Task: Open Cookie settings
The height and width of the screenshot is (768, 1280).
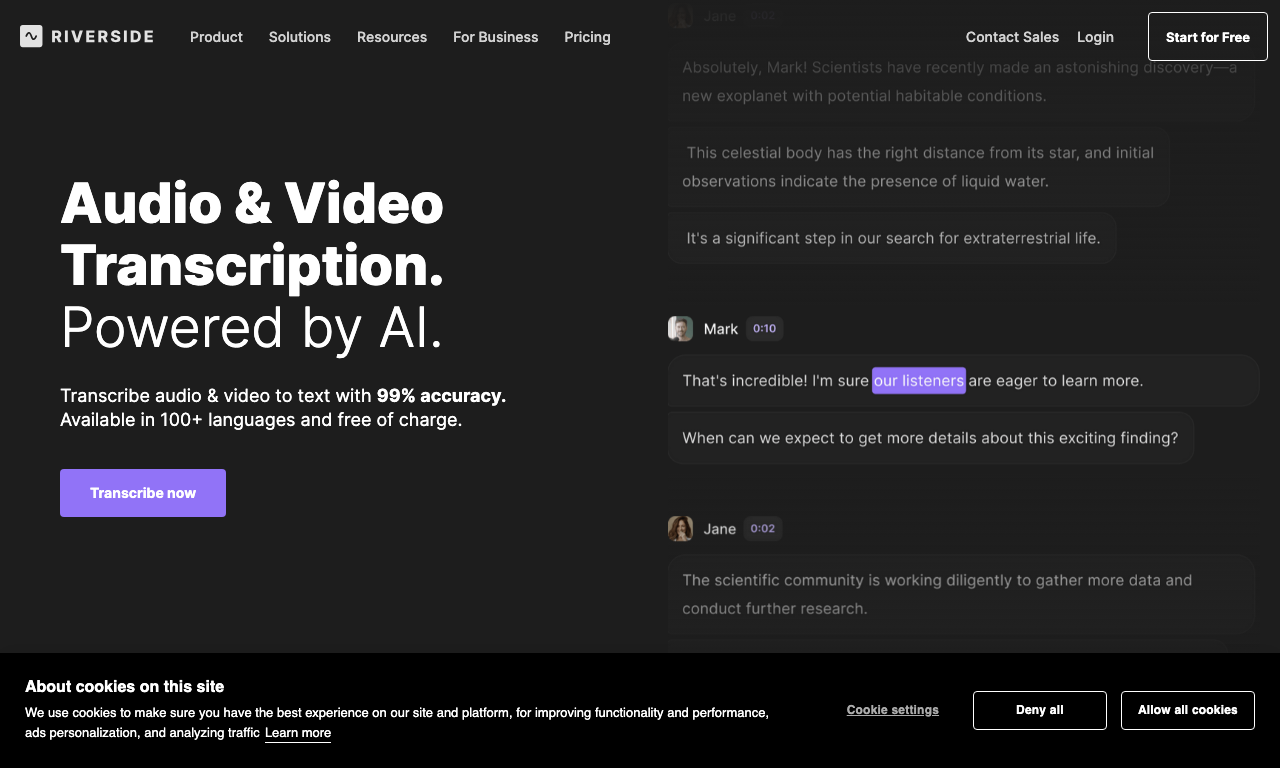Action: point(893,710)
